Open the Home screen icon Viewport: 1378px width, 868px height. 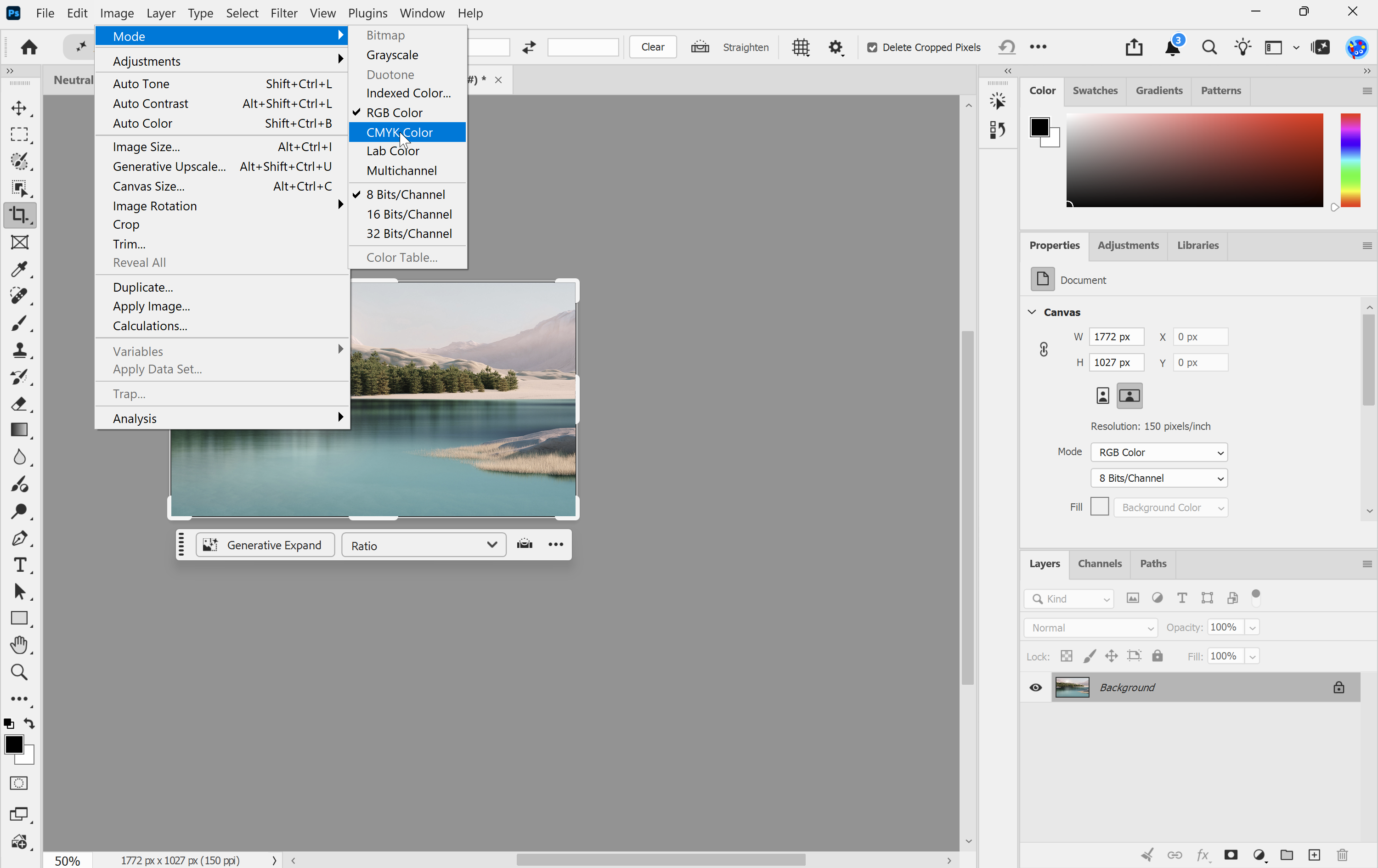point(29,47)
